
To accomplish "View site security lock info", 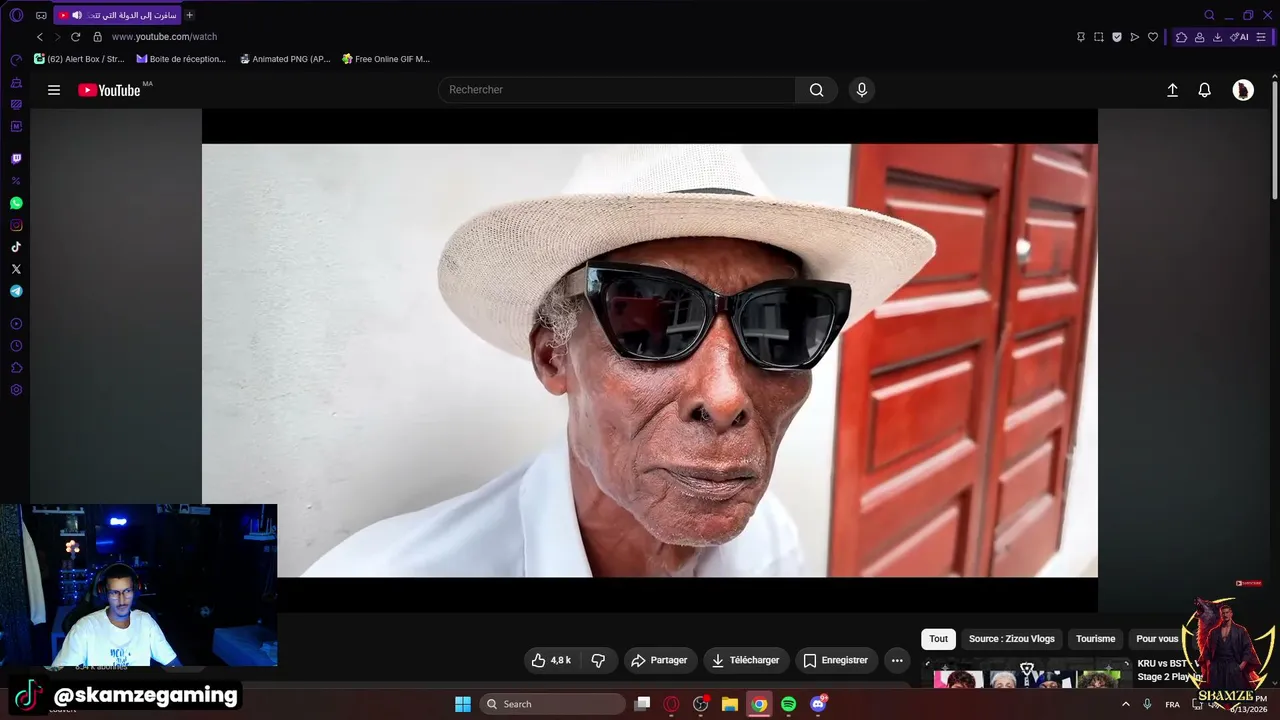I will [x=97, y=37].
